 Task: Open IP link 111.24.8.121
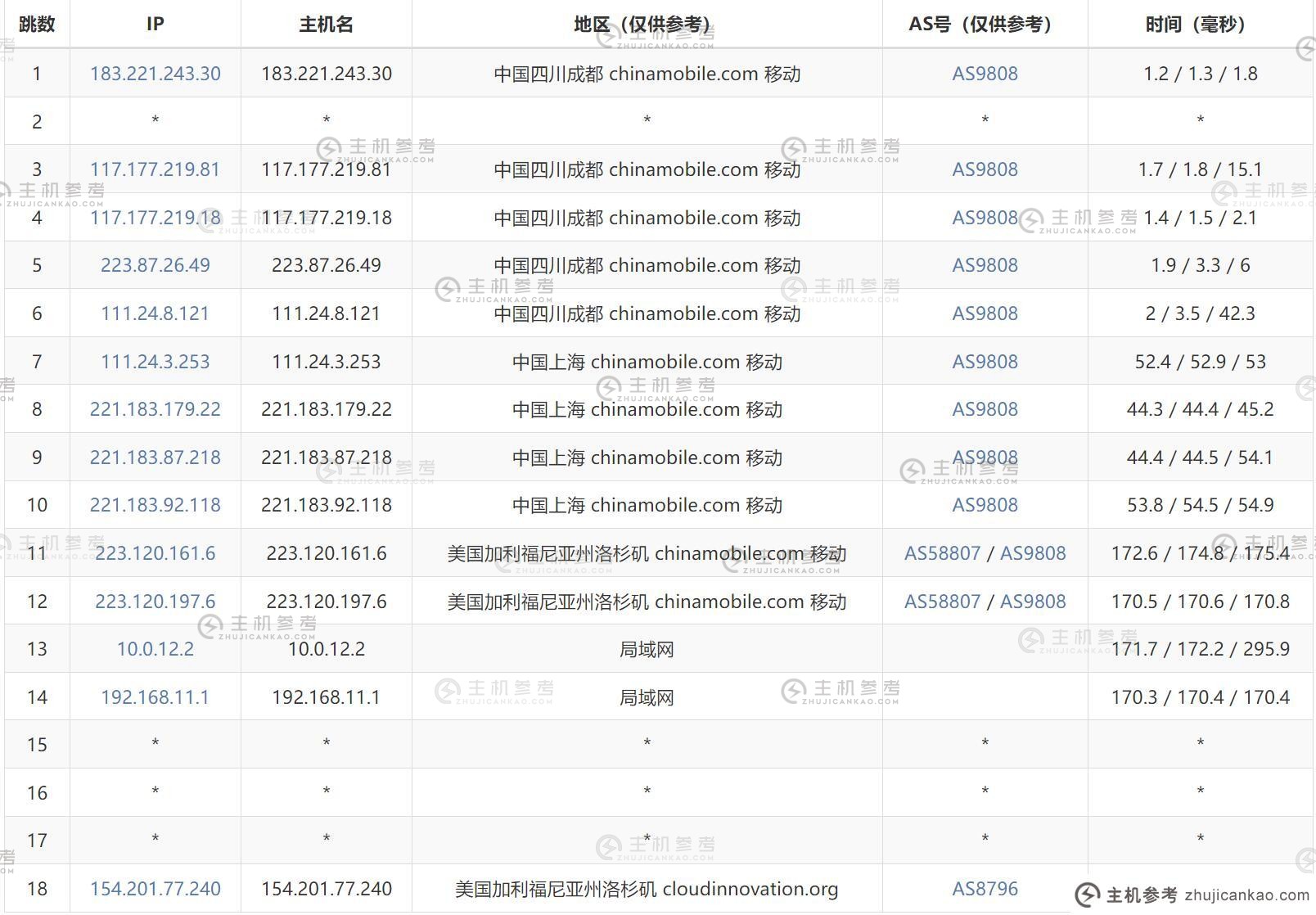(x=155, y=313)
